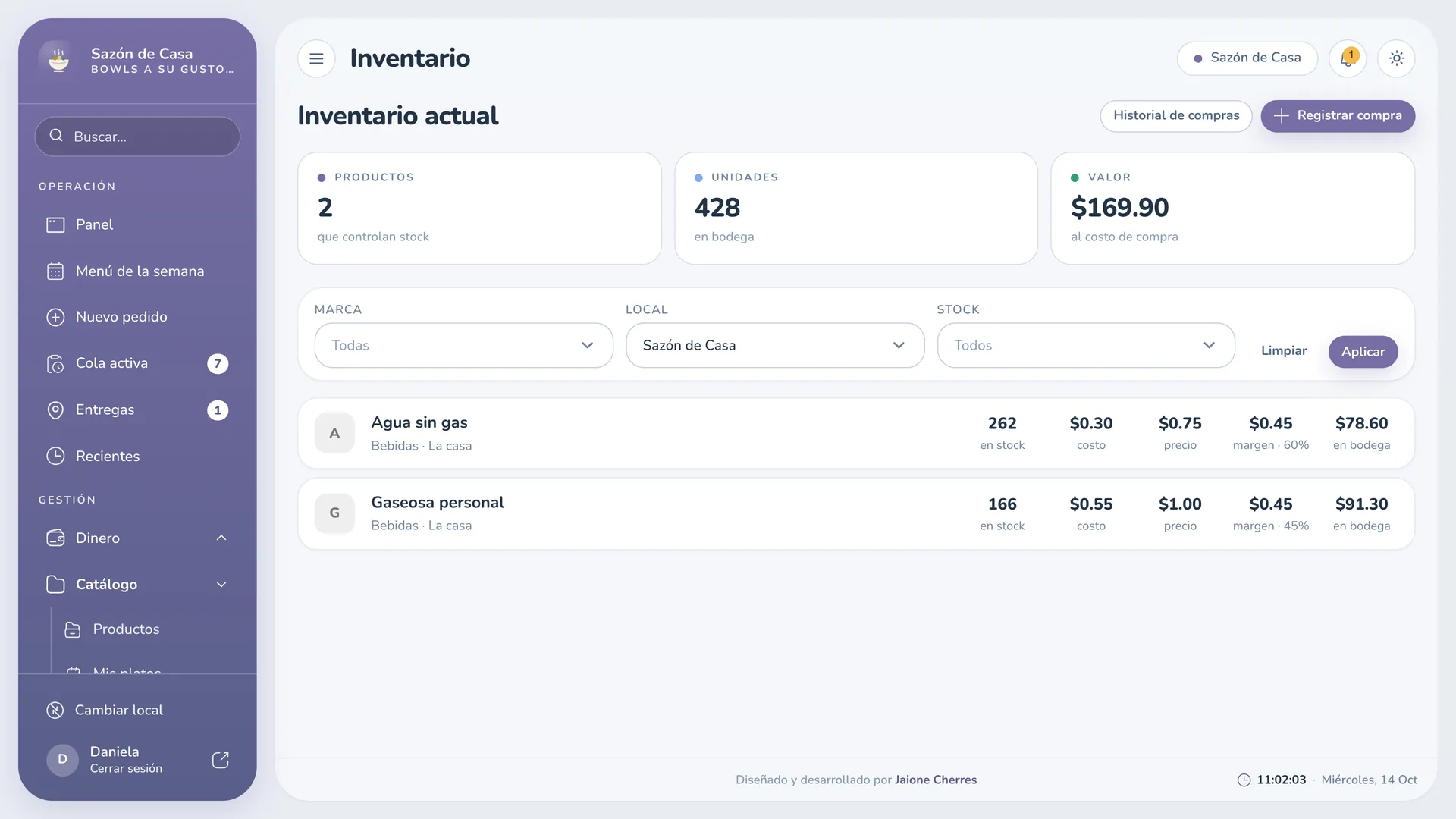
Task: Click the search magnifier icon
Action: (56, 136)
